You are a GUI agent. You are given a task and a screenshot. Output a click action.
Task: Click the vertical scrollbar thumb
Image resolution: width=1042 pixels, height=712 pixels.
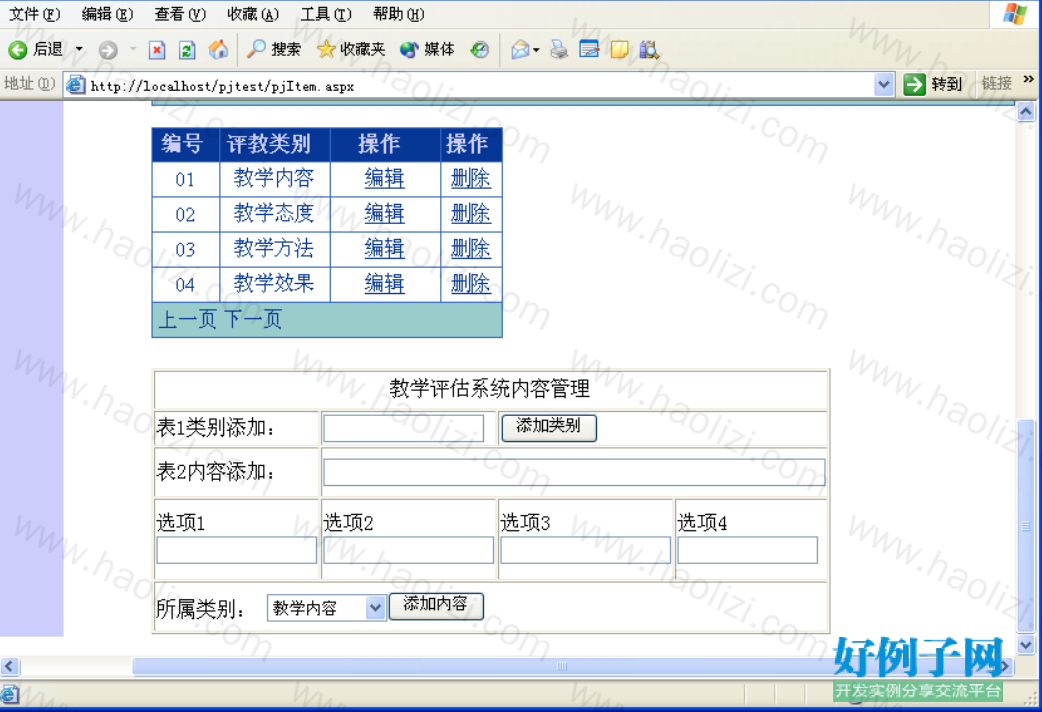1026,525
